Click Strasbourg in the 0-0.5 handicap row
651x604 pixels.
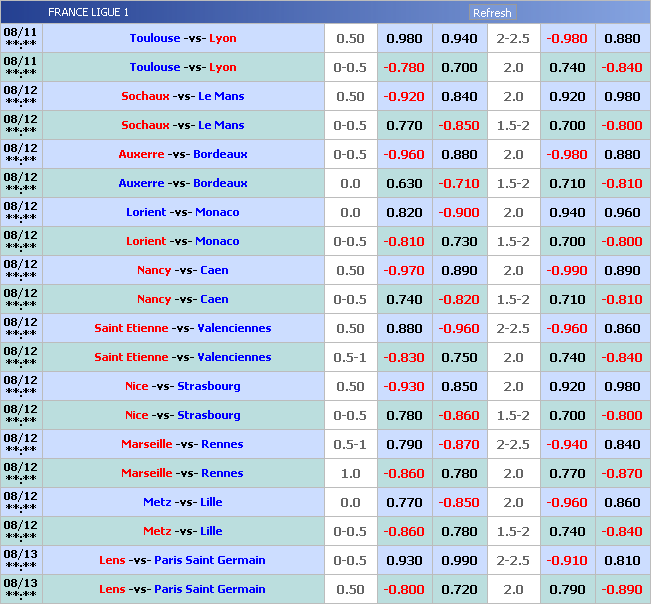click(209, 416)
